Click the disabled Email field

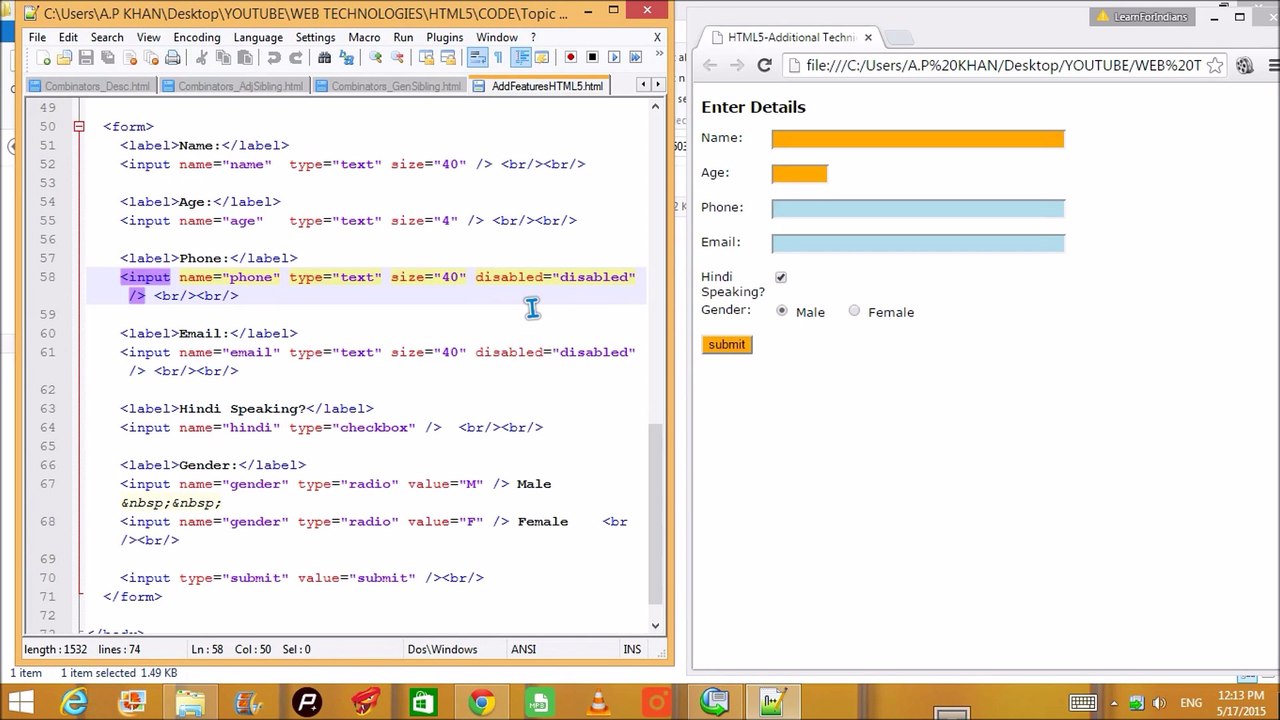pyautogui.click(x=918, y=243)
